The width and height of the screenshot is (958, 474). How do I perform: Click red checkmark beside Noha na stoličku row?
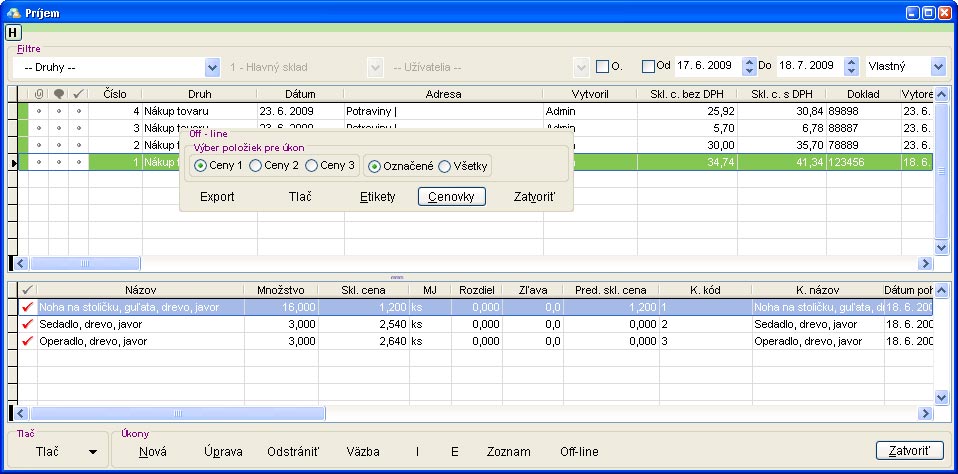(x=27, y=308)
